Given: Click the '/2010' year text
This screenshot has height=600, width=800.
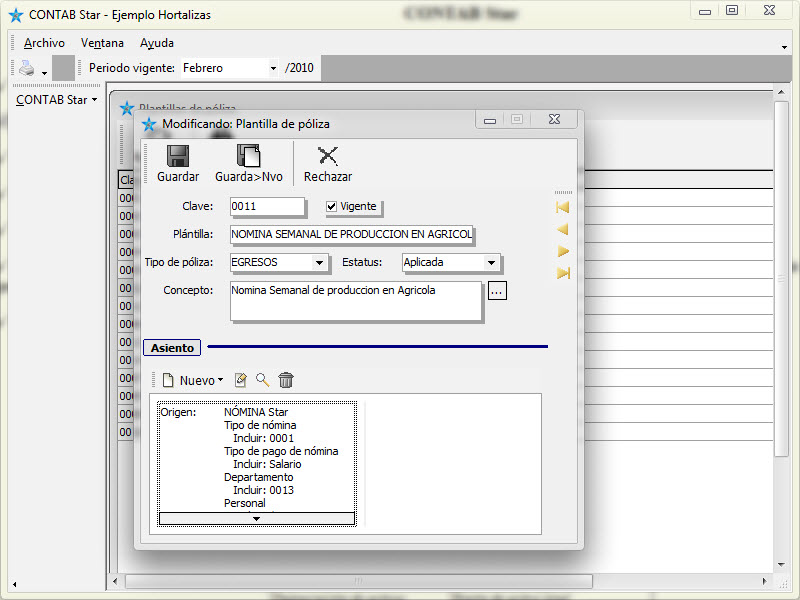Looking at the screenshot, I should [x=299, y=68].
